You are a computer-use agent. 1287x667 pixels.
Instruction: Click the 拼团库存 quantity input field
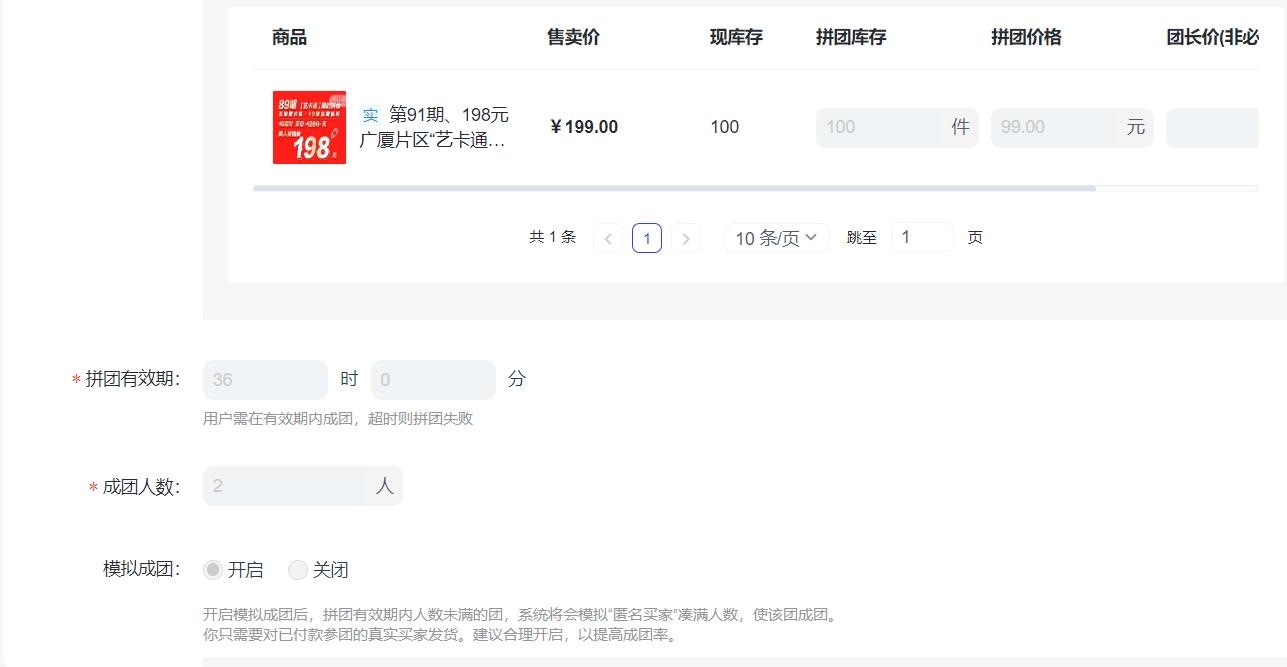pos(897,127)
